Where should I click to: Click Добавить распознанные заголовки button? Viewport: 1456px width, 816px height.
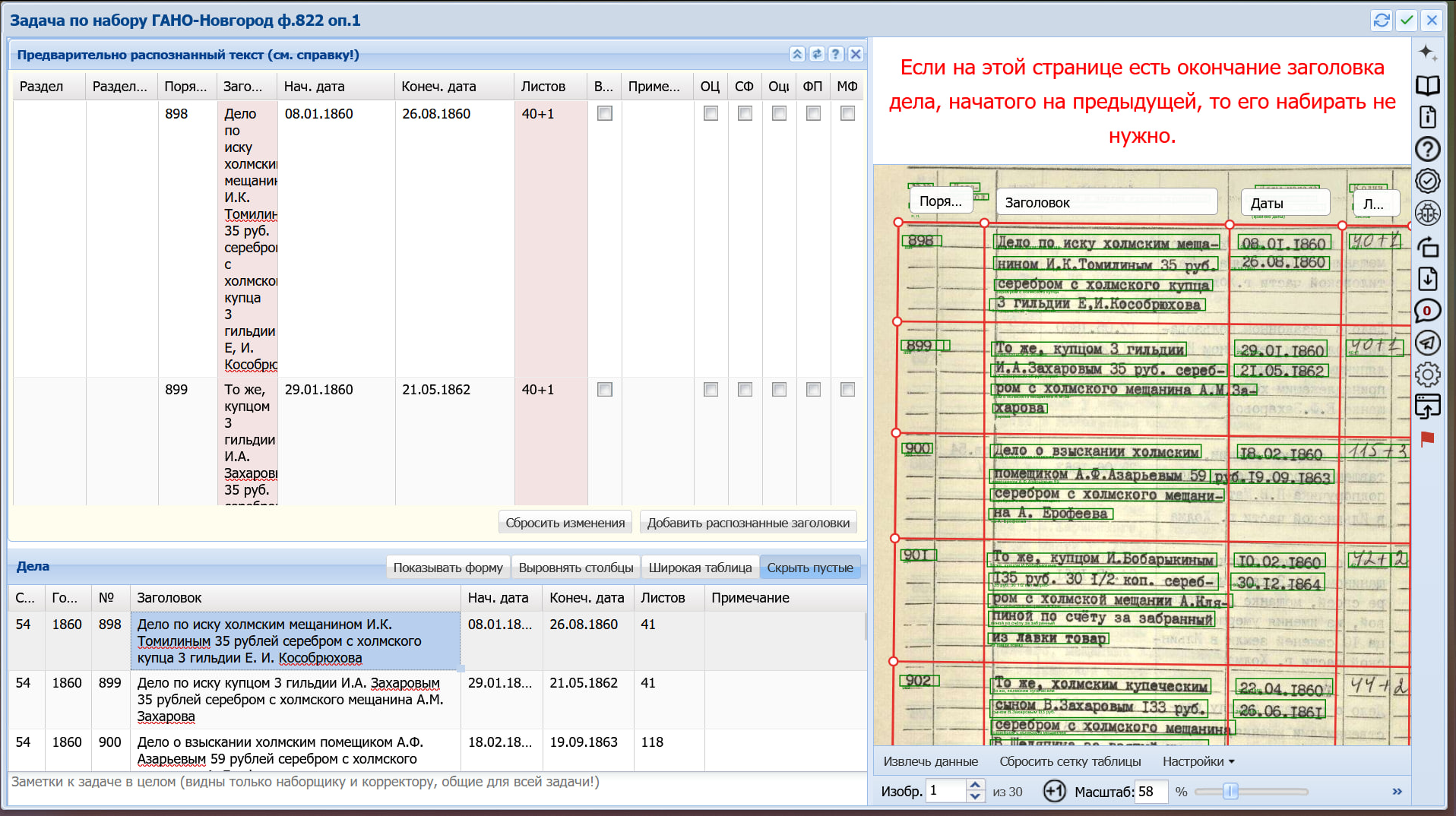[749, 523]
